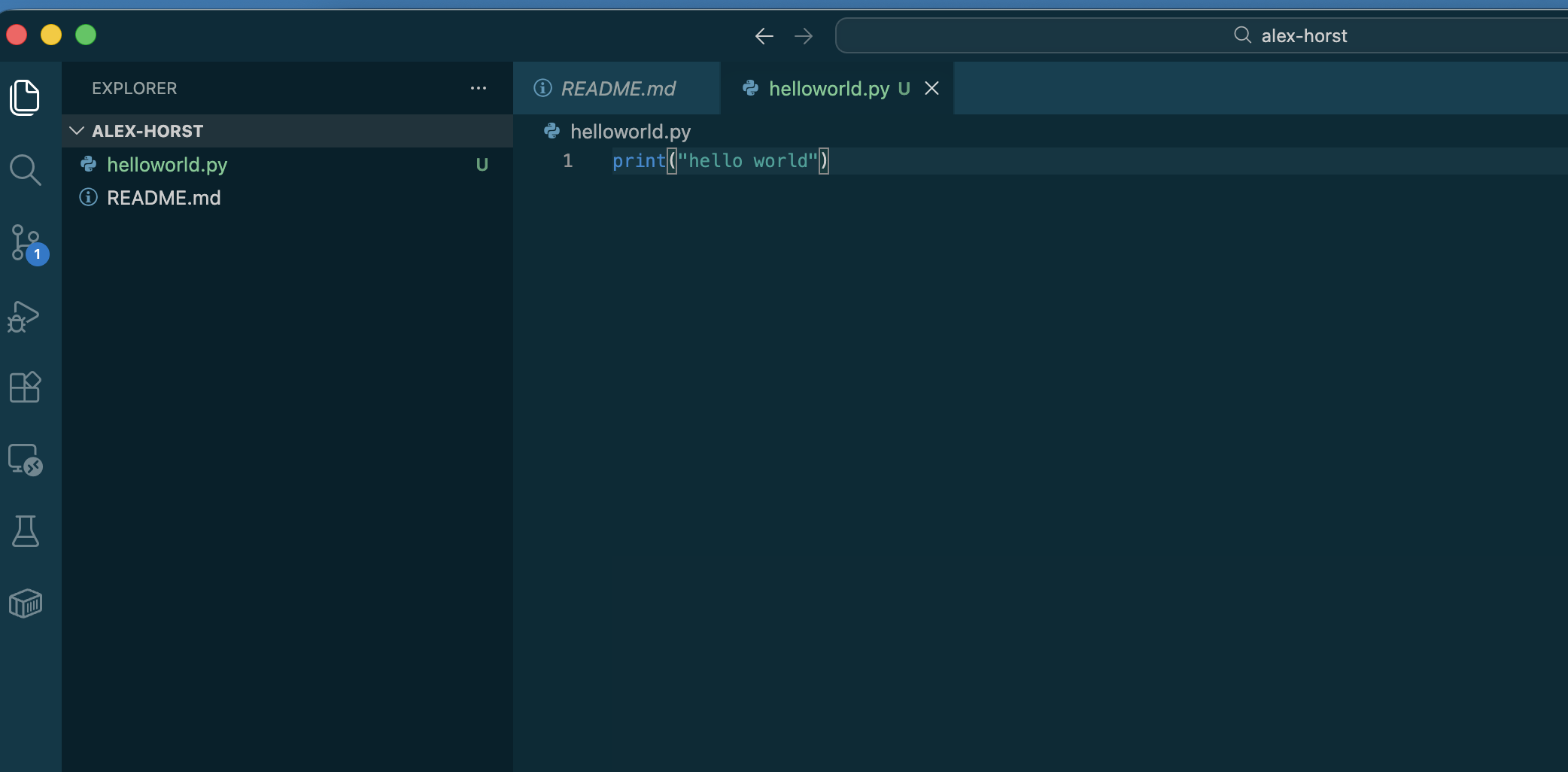This screenshot has height=772, width=1568.
Task: Open the Explorer view icon
Action: point(25,98)
